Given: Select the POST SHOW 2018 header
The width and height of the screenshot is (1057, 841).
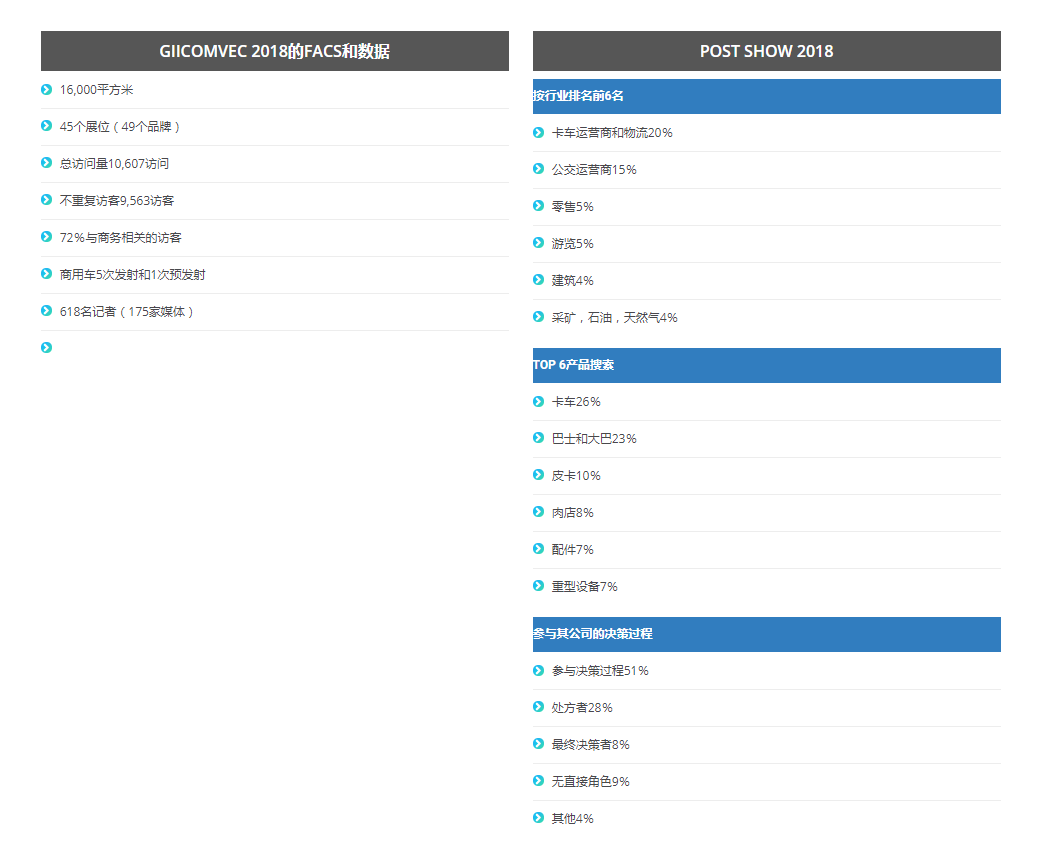Looking at the screenshot, I should (766, 52).
